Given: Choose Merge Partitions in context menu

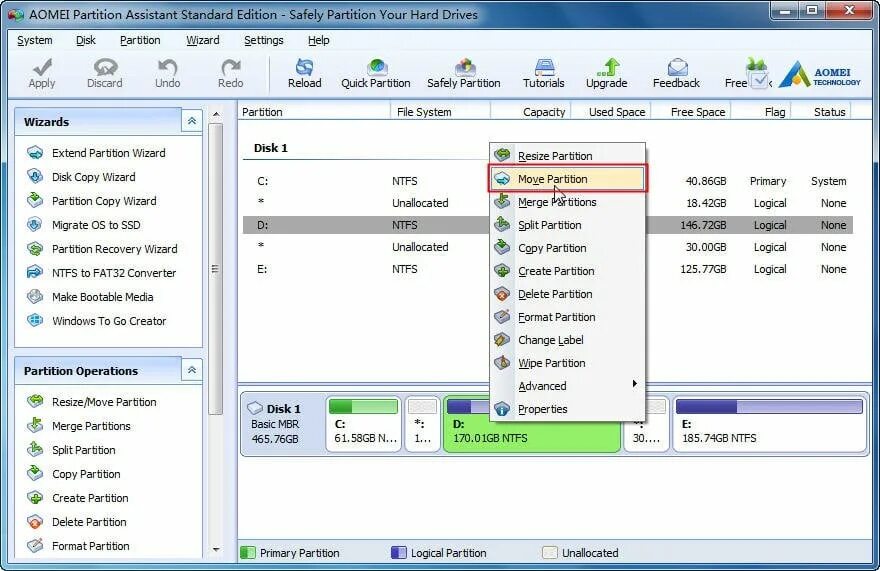Looking at the screenshot, I should click(x=567, y=202).
